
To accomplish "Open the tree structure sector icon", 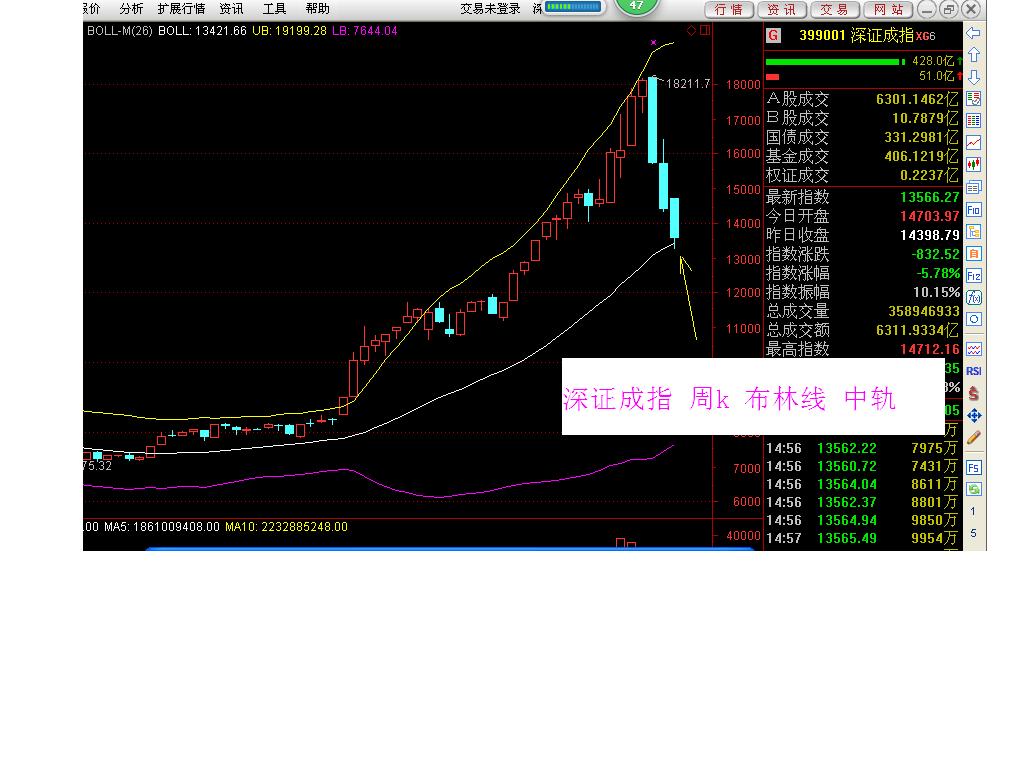I will (973, 232).
